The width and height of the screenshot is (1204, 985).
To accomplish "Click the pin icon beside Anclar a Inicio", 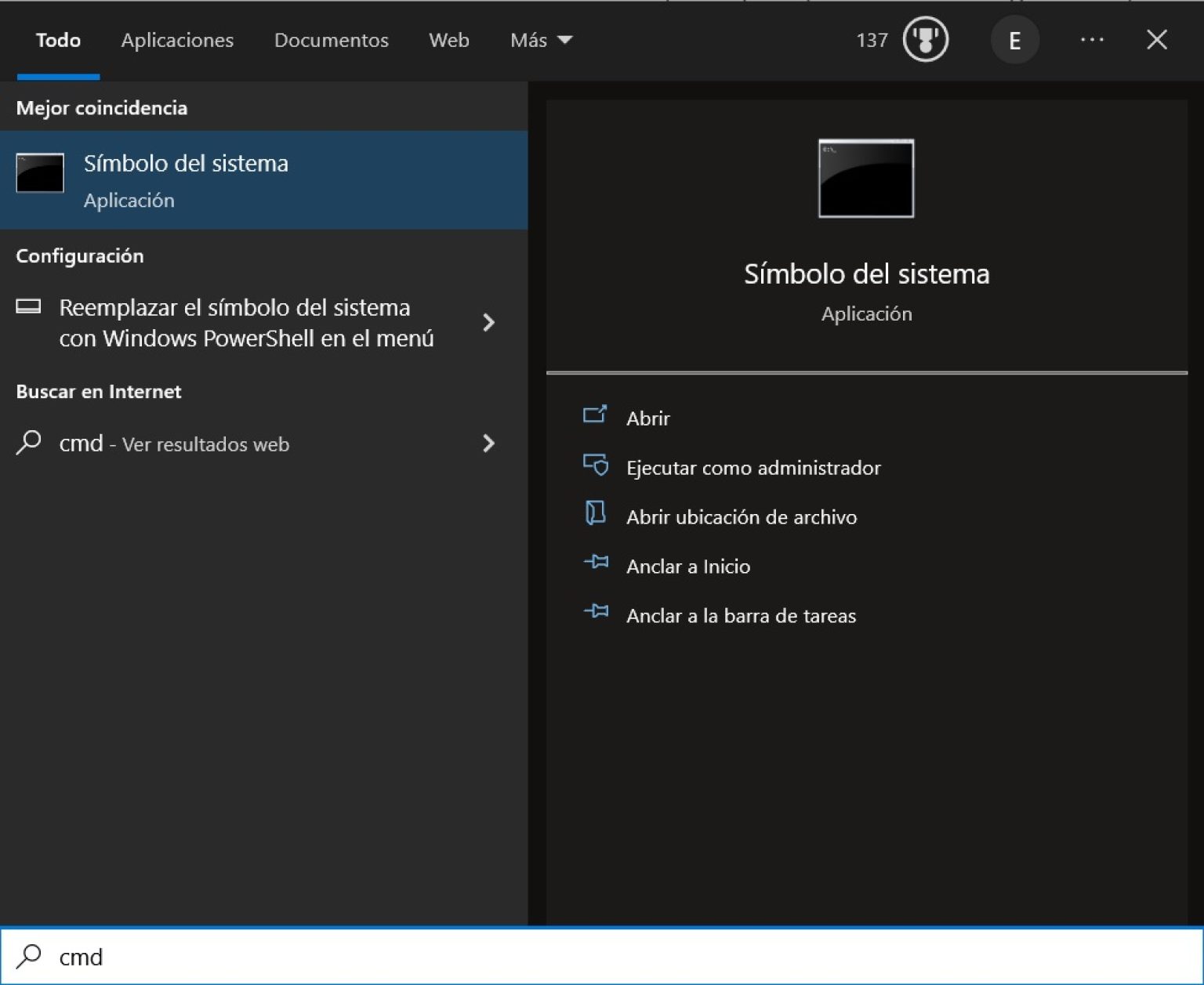I will coord(597,564).
